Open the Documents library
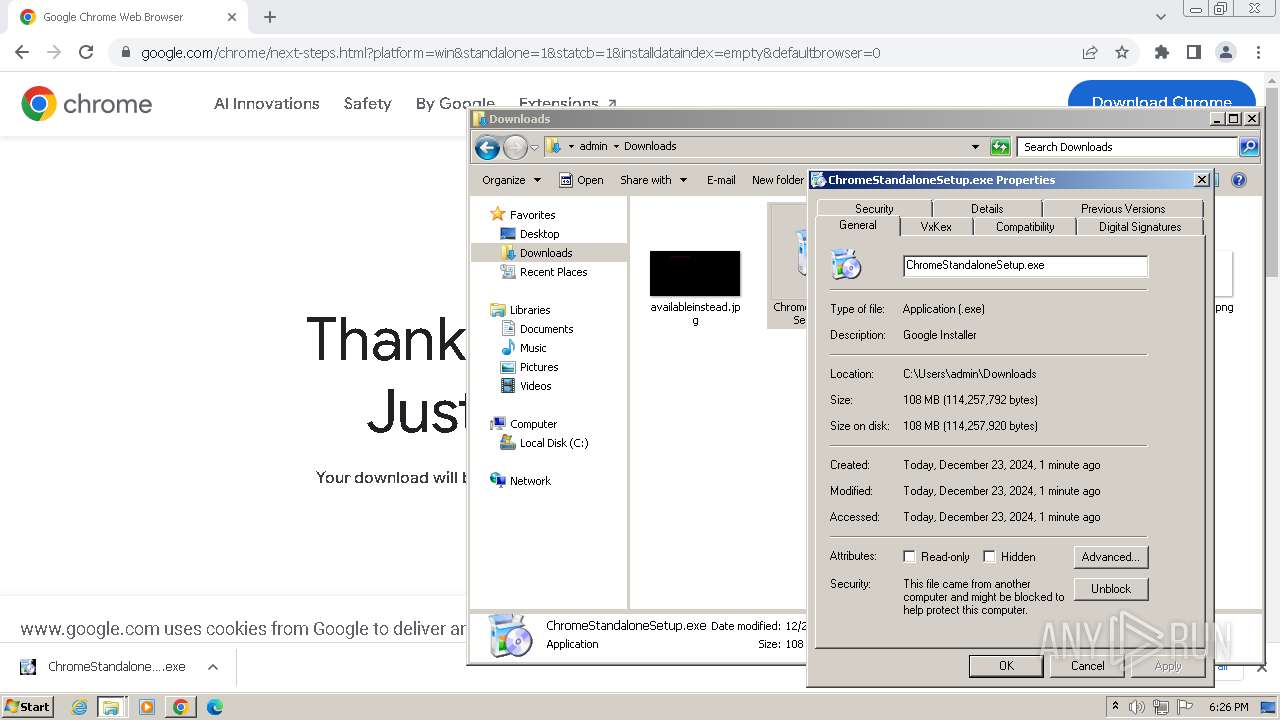Viewport: 1280px width, 720px height. [x=546, y=329]
